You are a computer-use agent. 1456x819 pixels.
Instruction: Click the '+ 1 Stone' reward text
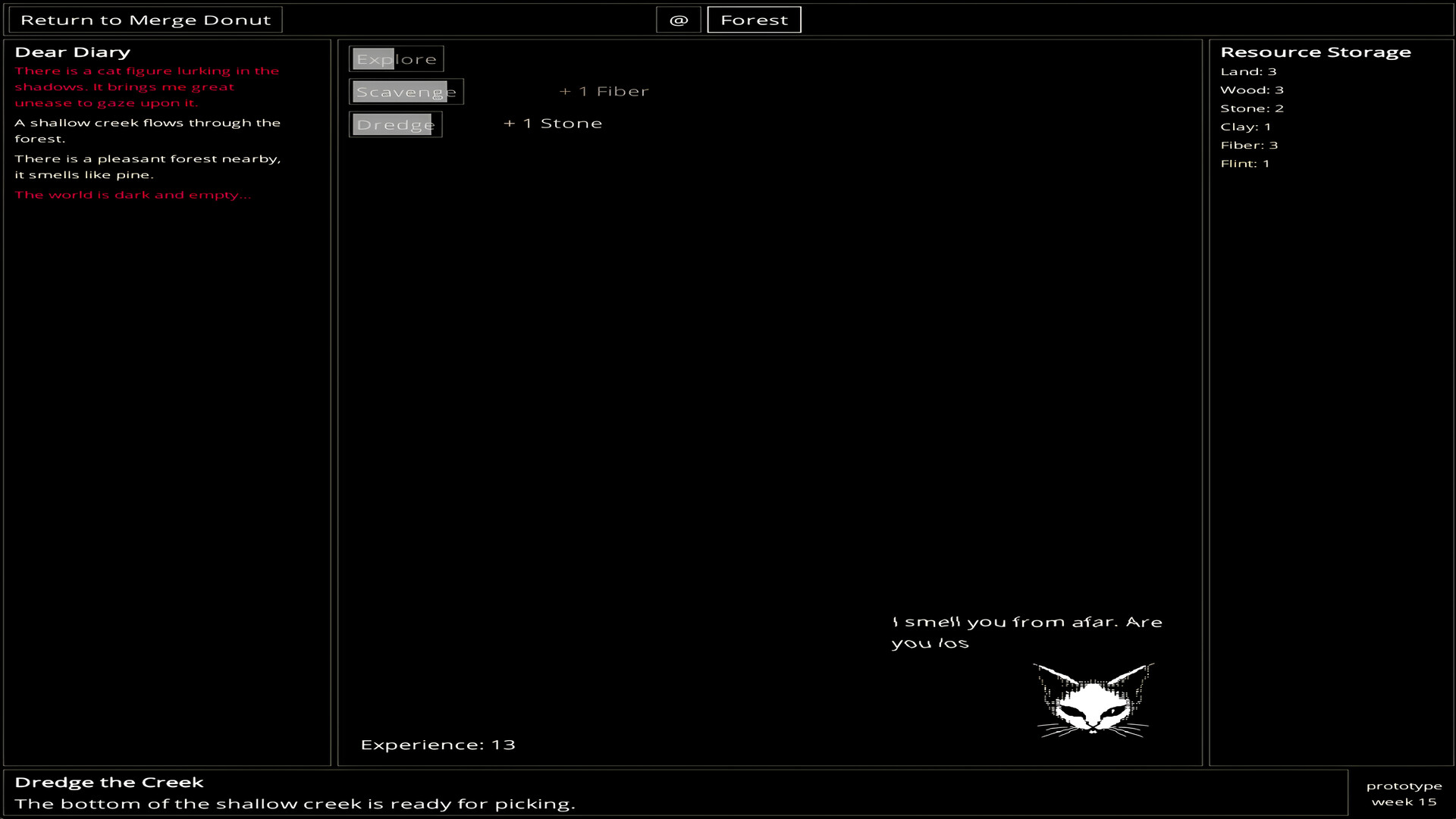[x=553, y=124]
